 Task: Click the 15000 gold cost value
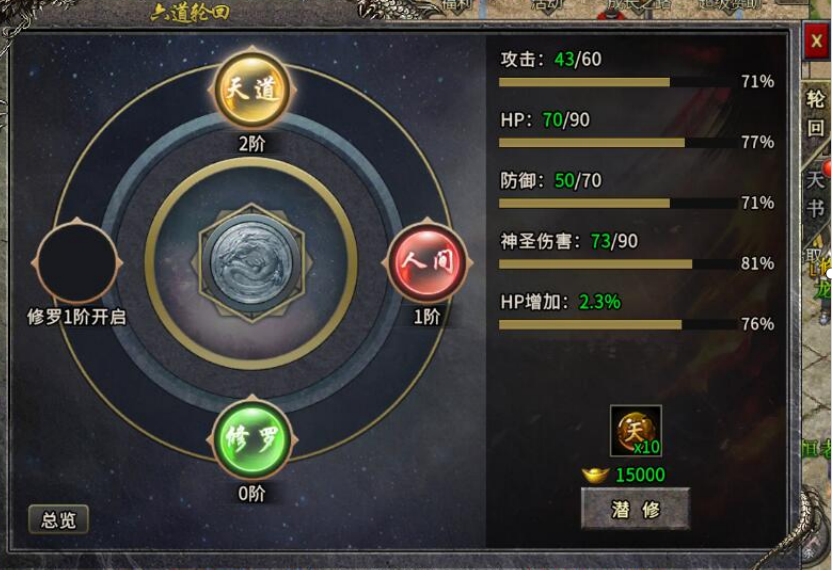coord(640,475)
